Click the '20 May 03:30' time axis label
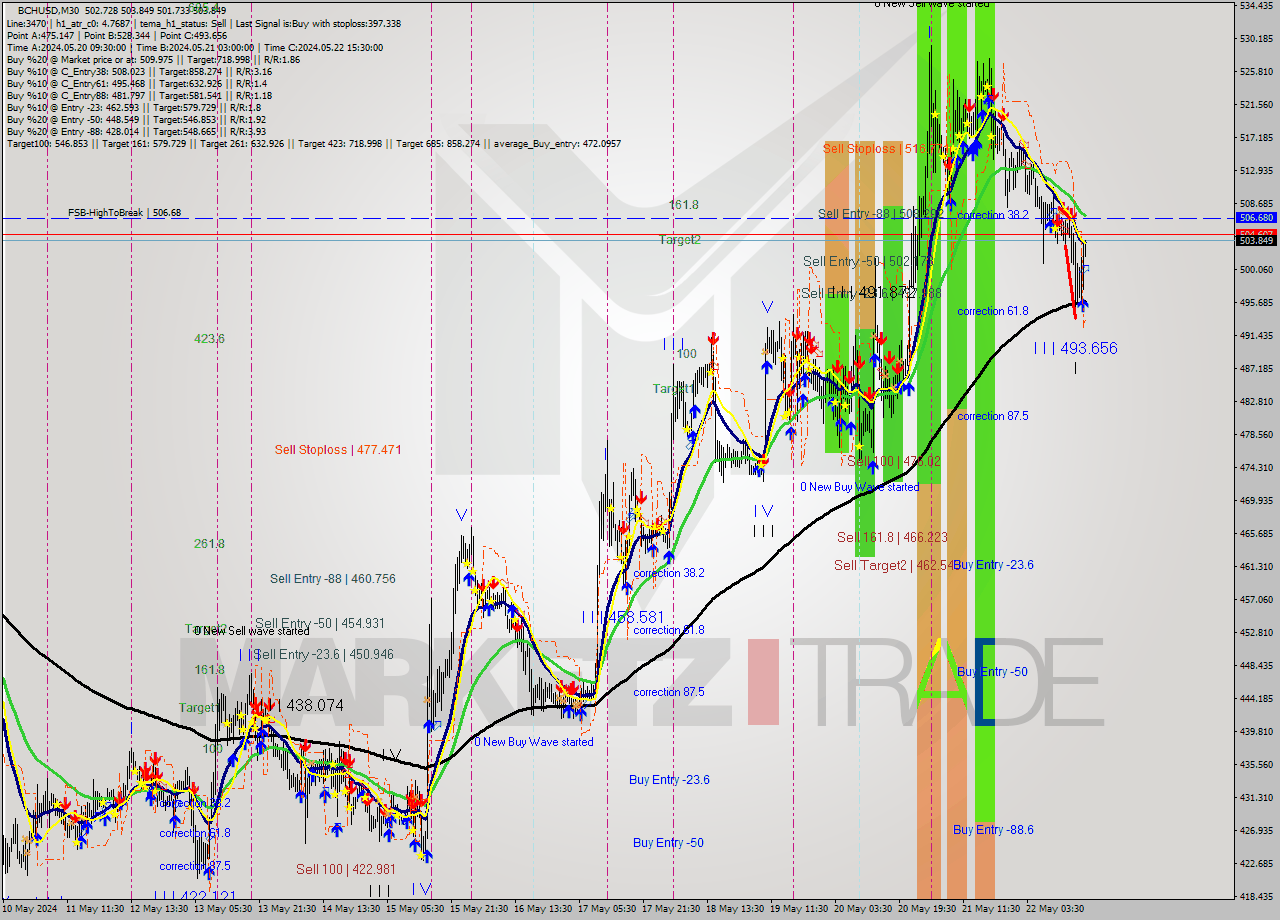This screenshot has width=1280, height=920. click(863, 909)
